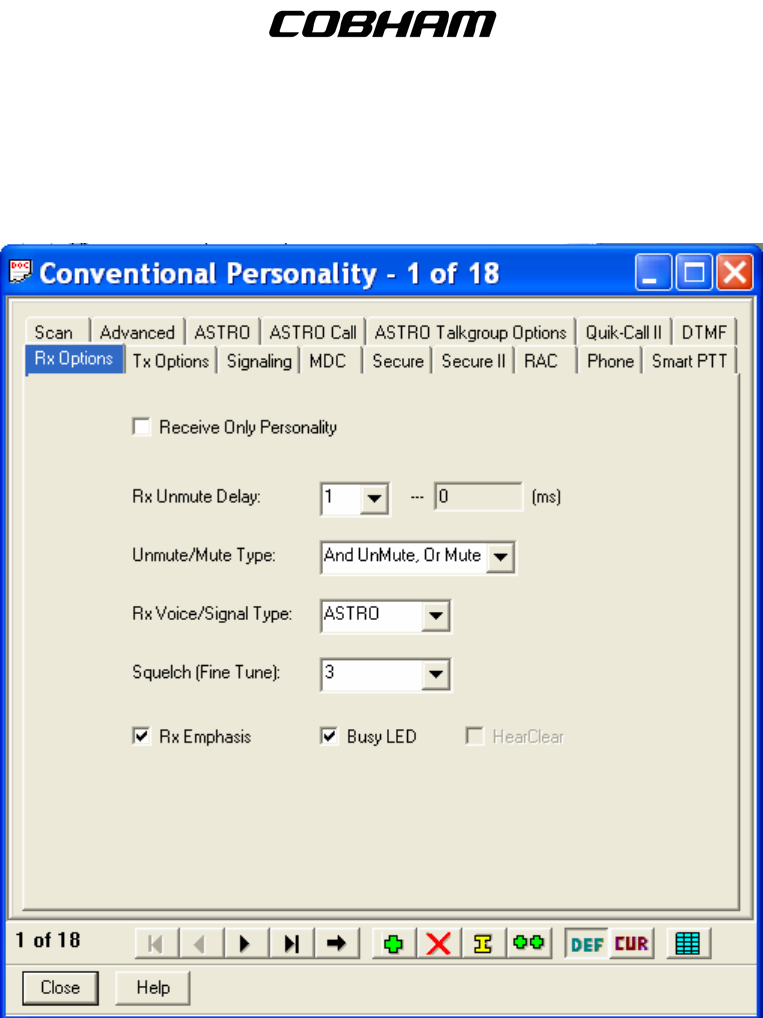Viewport: 763px width, 1018px height.
Task: Select the Phone tab
Action: [610, 361]
